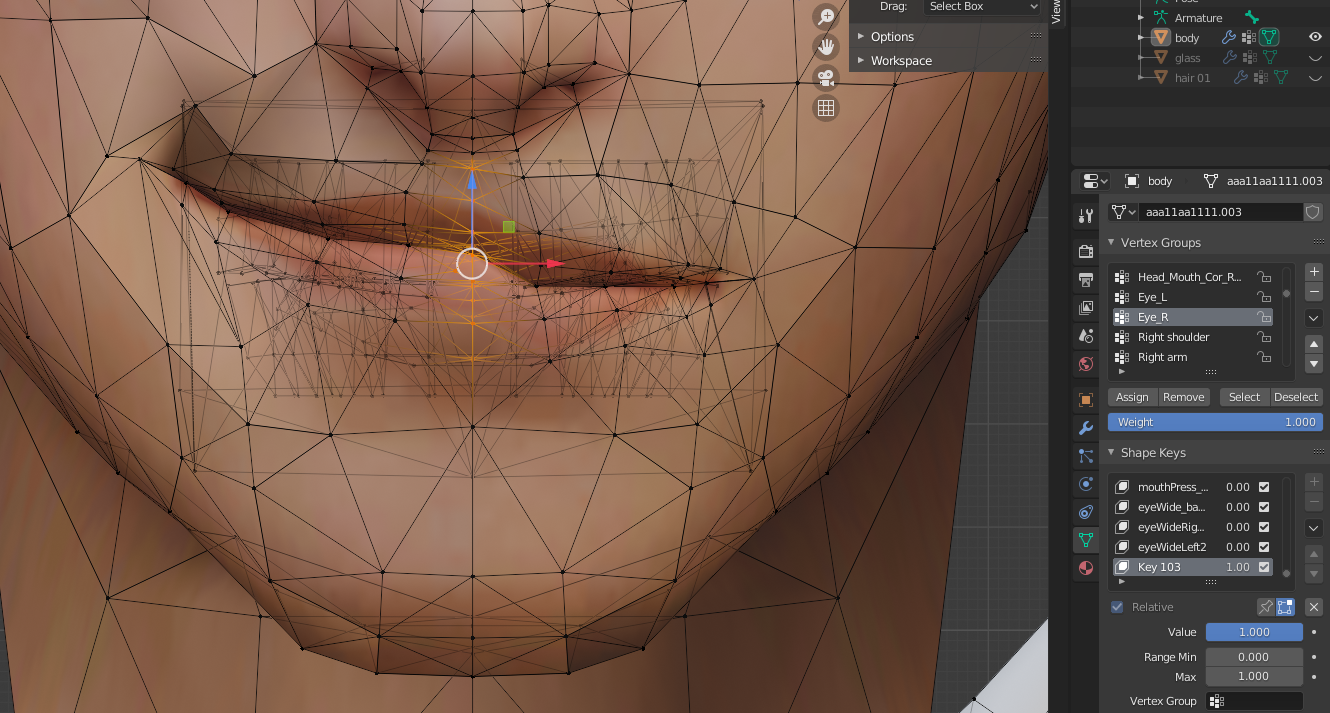
Task: Open Material properties sphere icon
Action: [x=1086, y=568]
